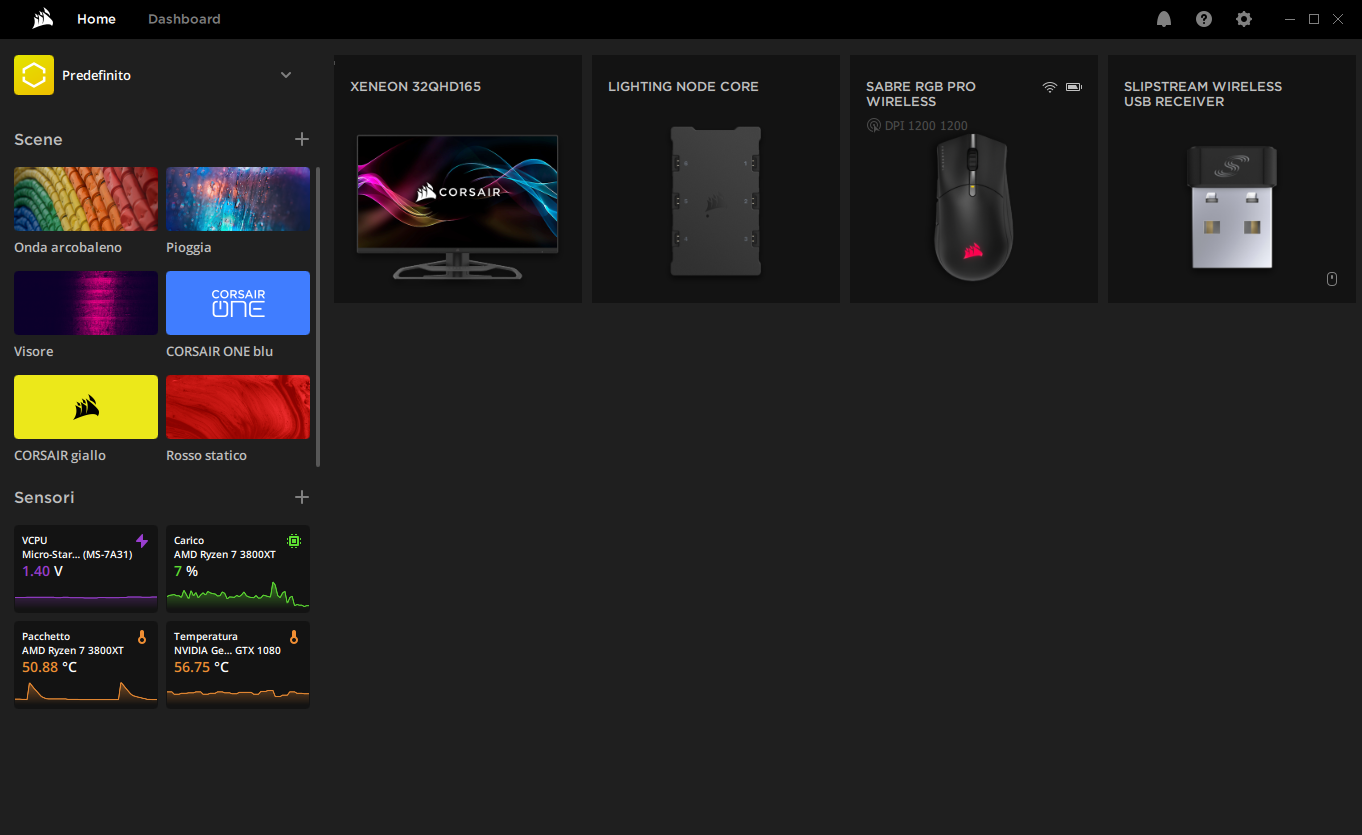The width and height of the screenshot is (1362, 835).
Task: Click the Sensori section heading
Action: click(44, 497)
